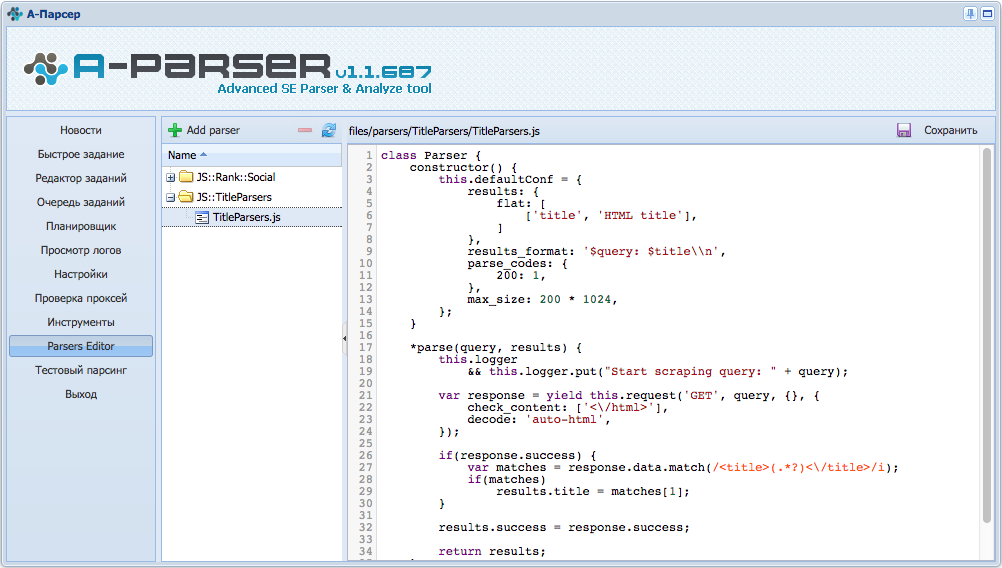
Task: Click the Add parser button label
Action: [x=213, y=130]
